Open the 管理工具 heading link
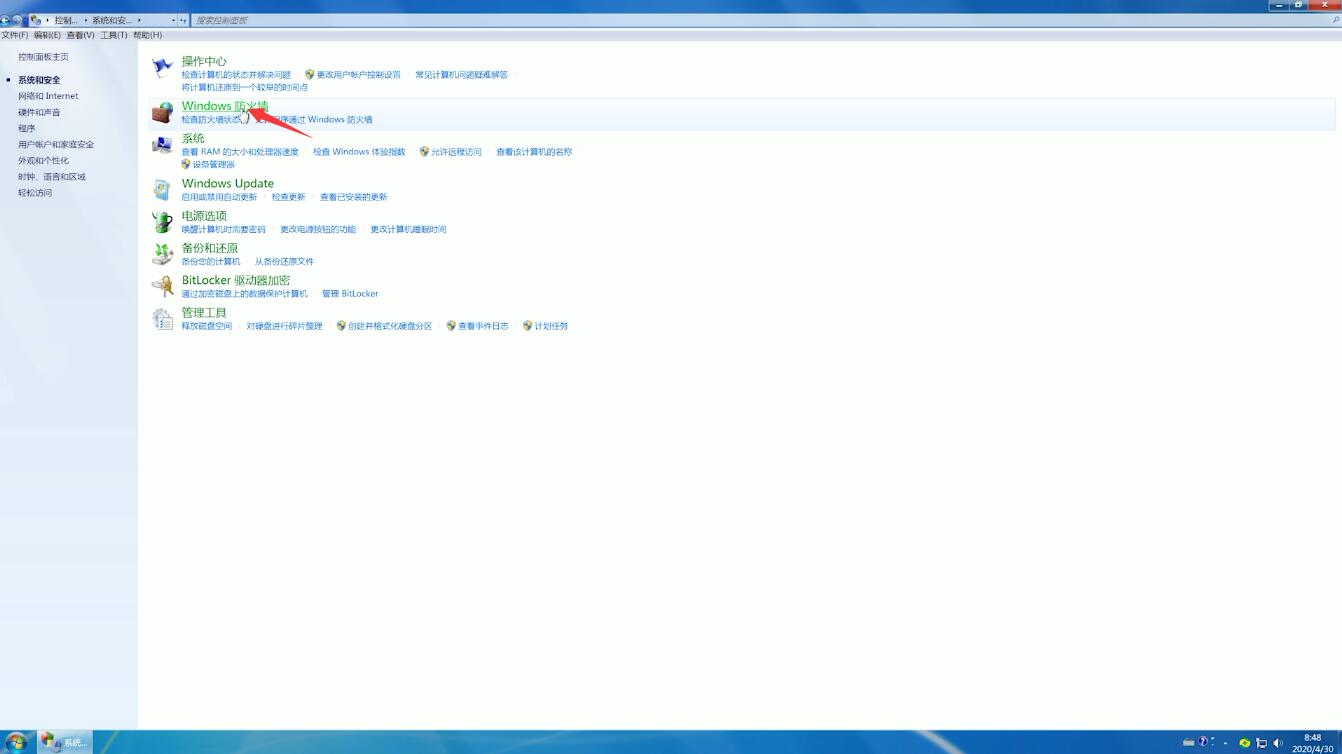 tap(204, 312)
